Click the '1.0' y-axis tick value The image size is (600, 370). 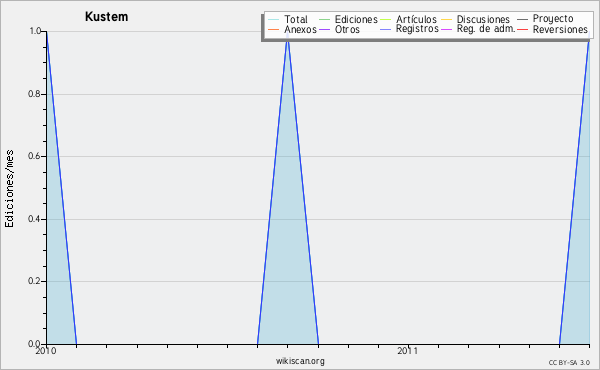35,31
